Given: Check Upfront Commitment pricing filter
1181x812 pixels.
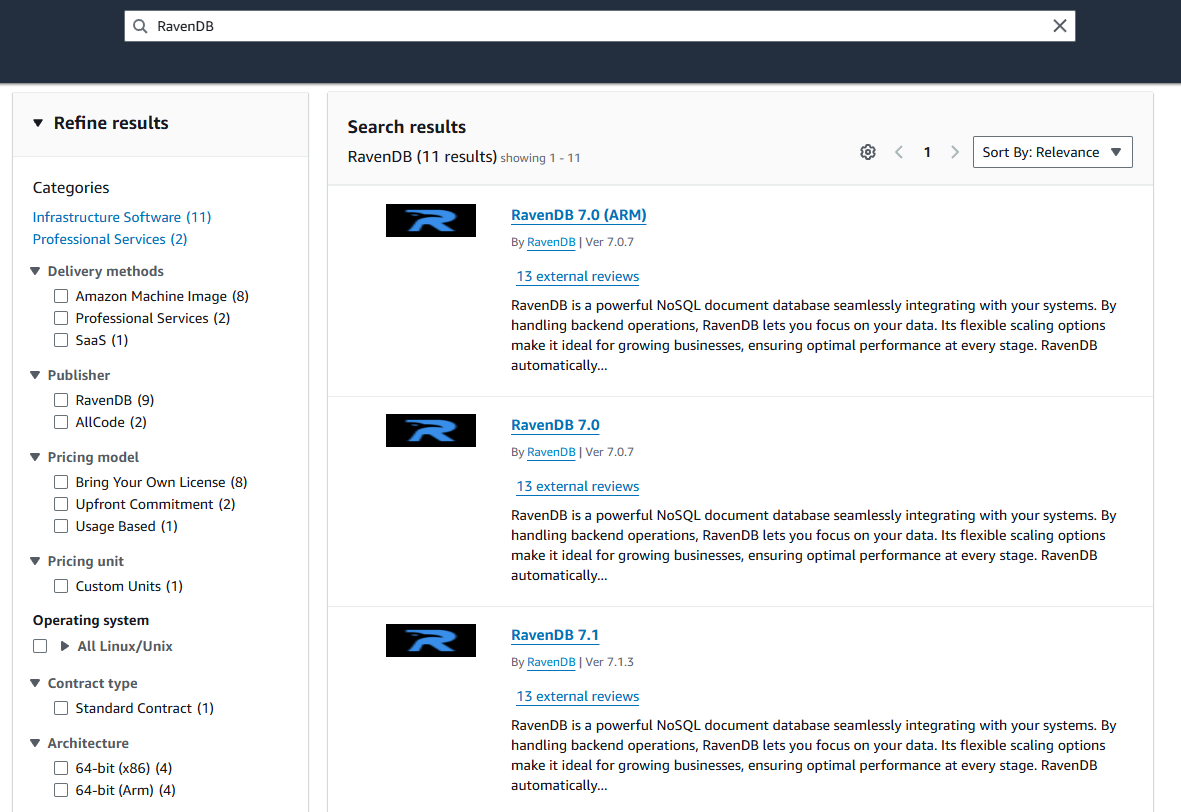Looking at the screenshot, I should (x=61, y=504).
